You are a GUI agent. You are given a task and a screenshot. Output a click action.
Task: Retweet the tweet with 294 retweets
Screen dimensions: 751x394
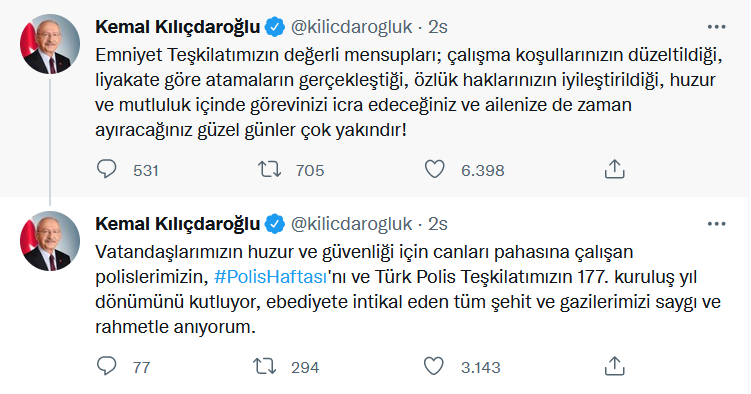[x=265, y=367]
